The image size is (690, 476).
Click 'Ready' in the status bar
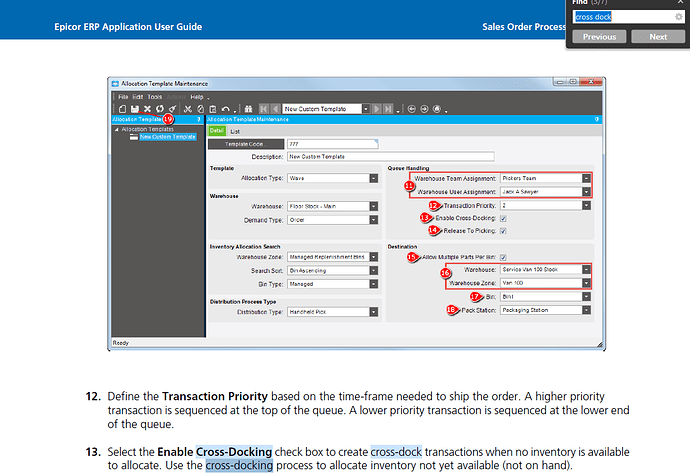121,343
